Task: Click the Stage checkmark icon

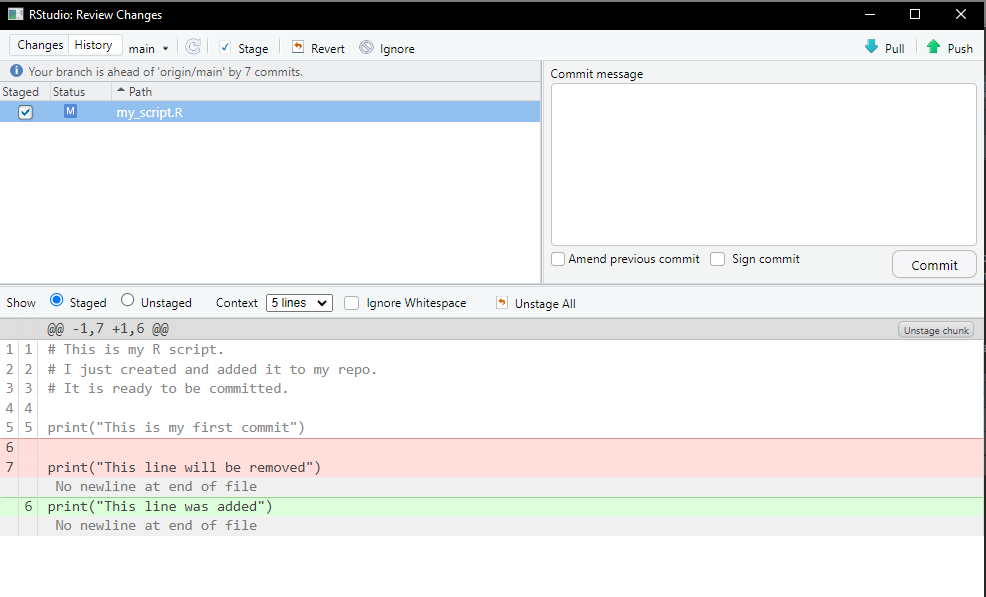Action: [x=225, y=48]
